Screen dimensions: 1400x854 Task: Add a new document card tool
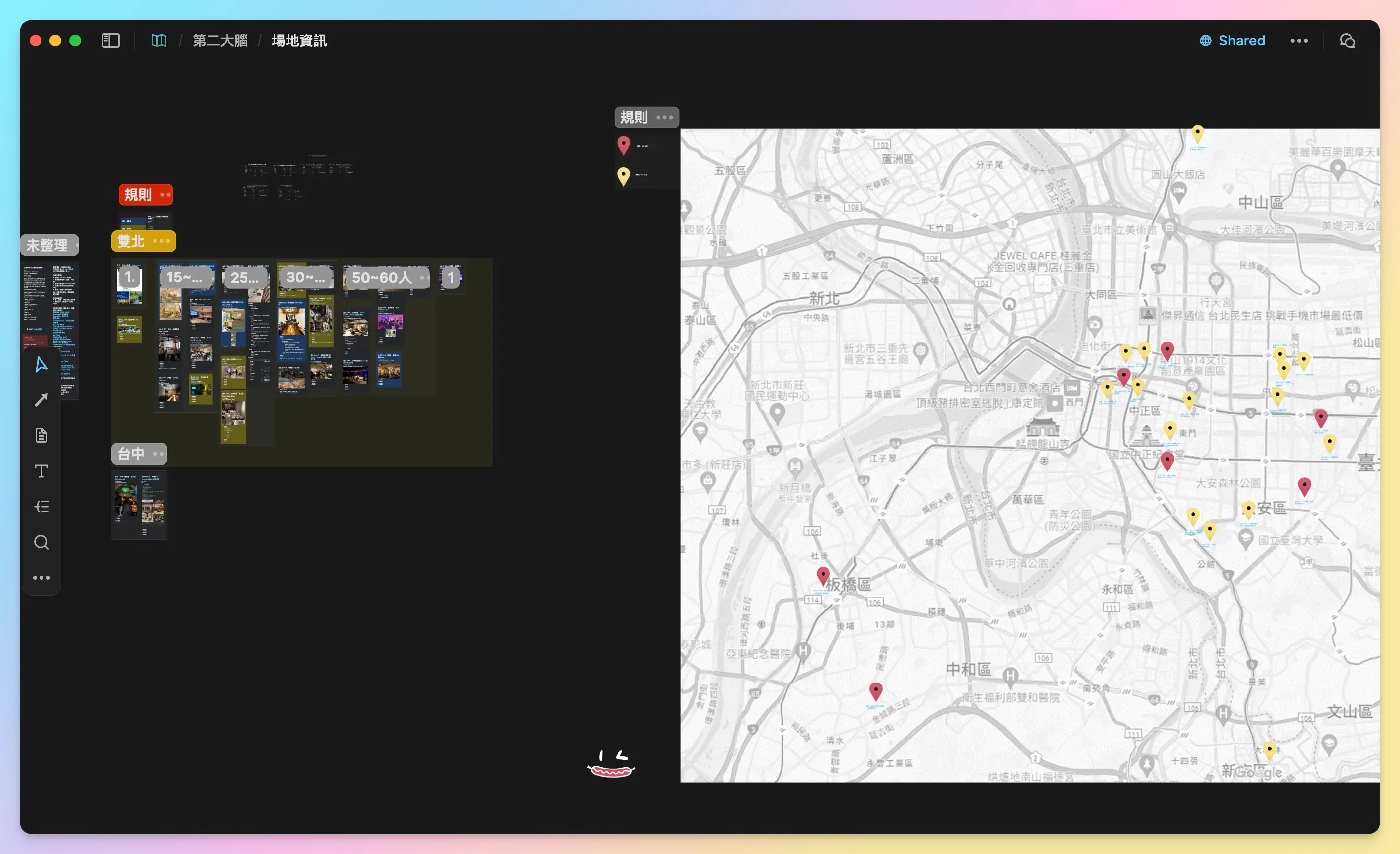point(41,435)
